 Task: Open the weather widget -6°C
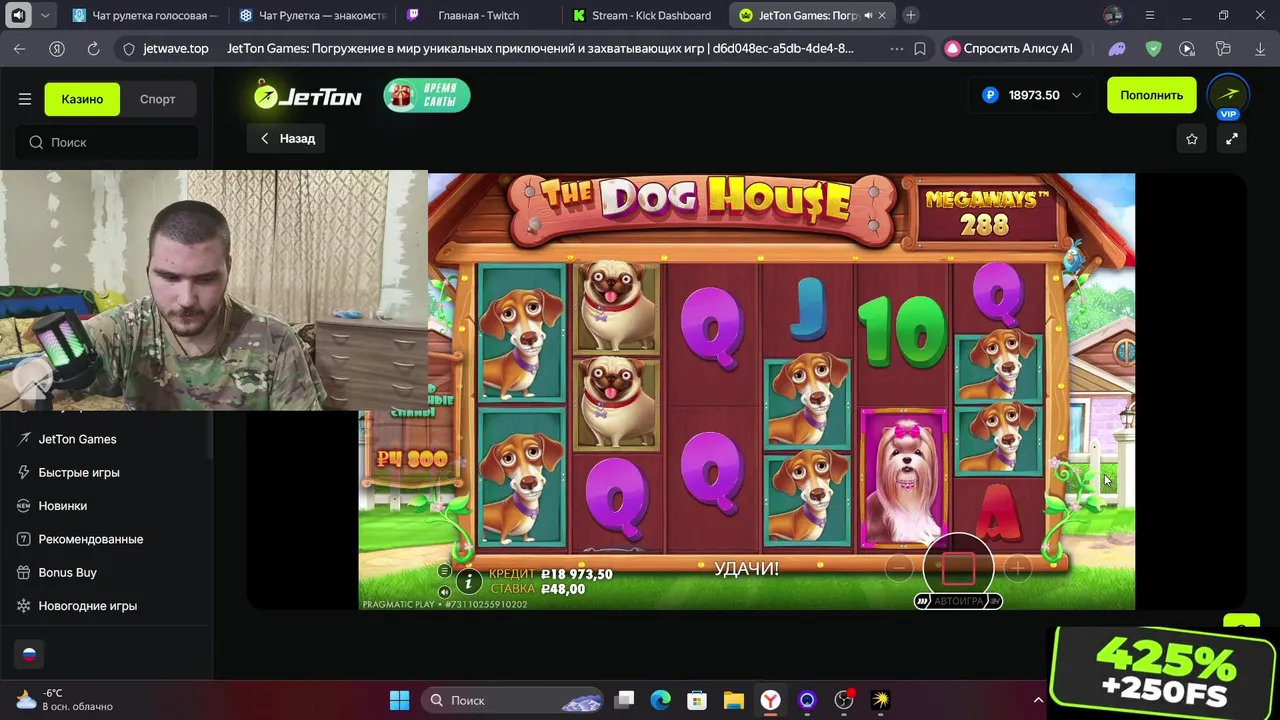(66, 700)
